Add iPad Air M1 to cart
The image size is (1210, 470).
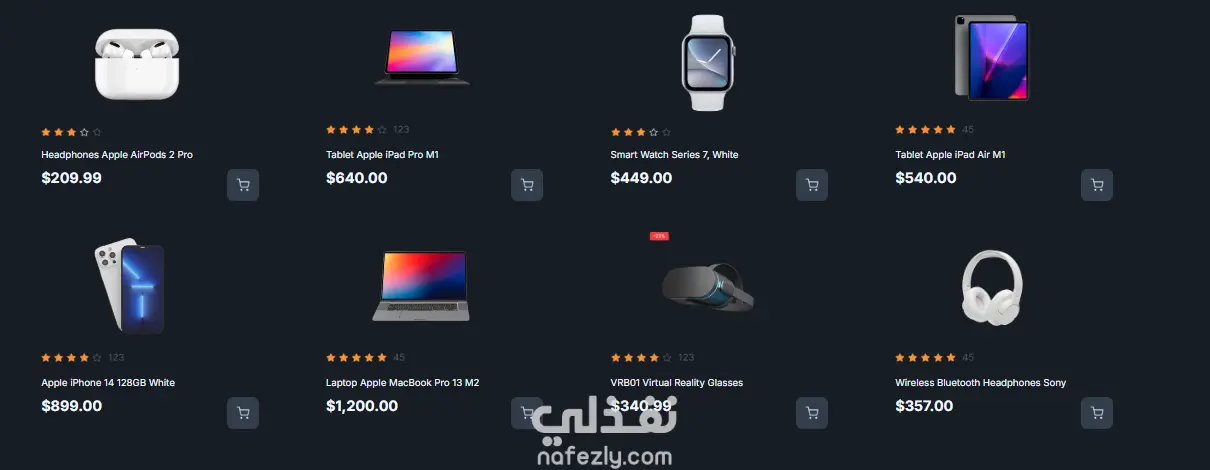coord(1097,185)
